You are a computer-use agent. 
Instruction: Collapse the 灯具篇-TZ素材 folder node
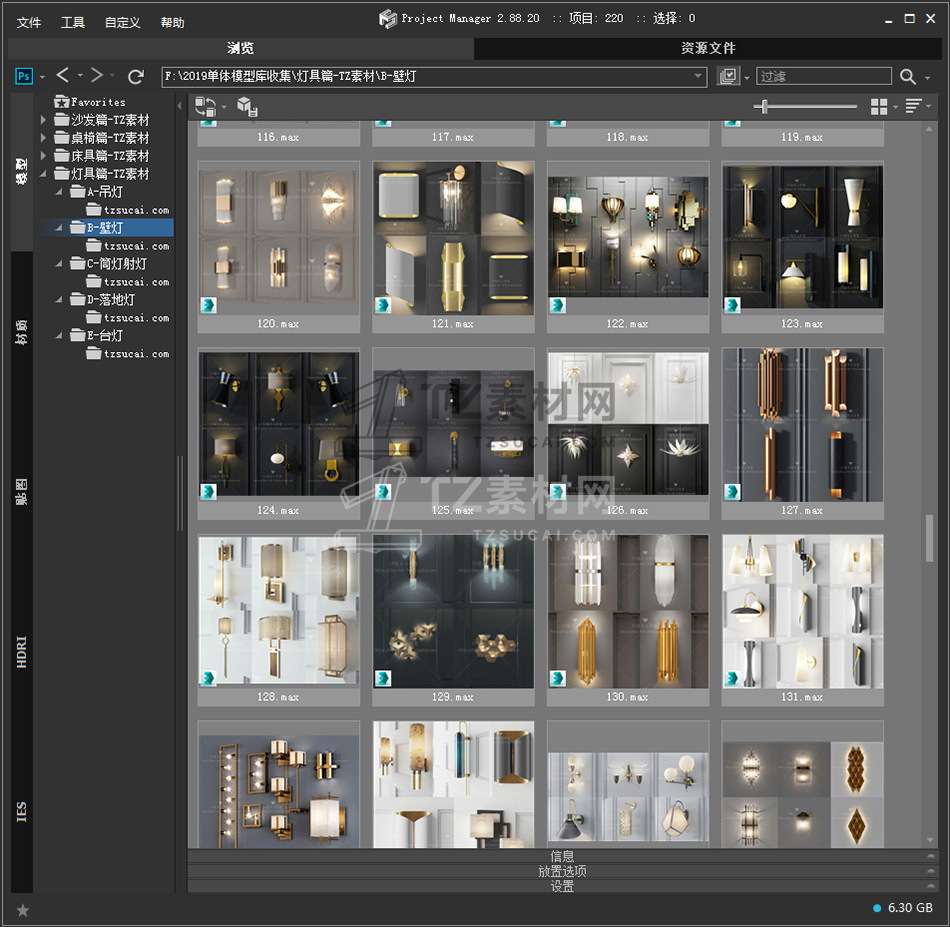coord(43,174)
